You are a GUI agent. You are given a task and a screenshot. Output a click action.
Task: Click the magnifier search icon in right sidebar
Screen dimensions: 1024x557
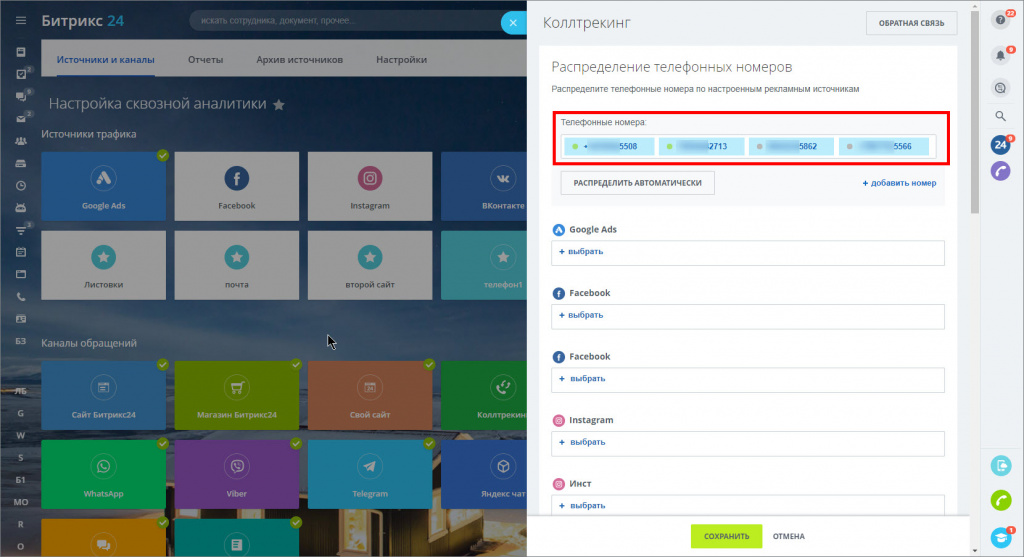click(x=1000, y=116)
